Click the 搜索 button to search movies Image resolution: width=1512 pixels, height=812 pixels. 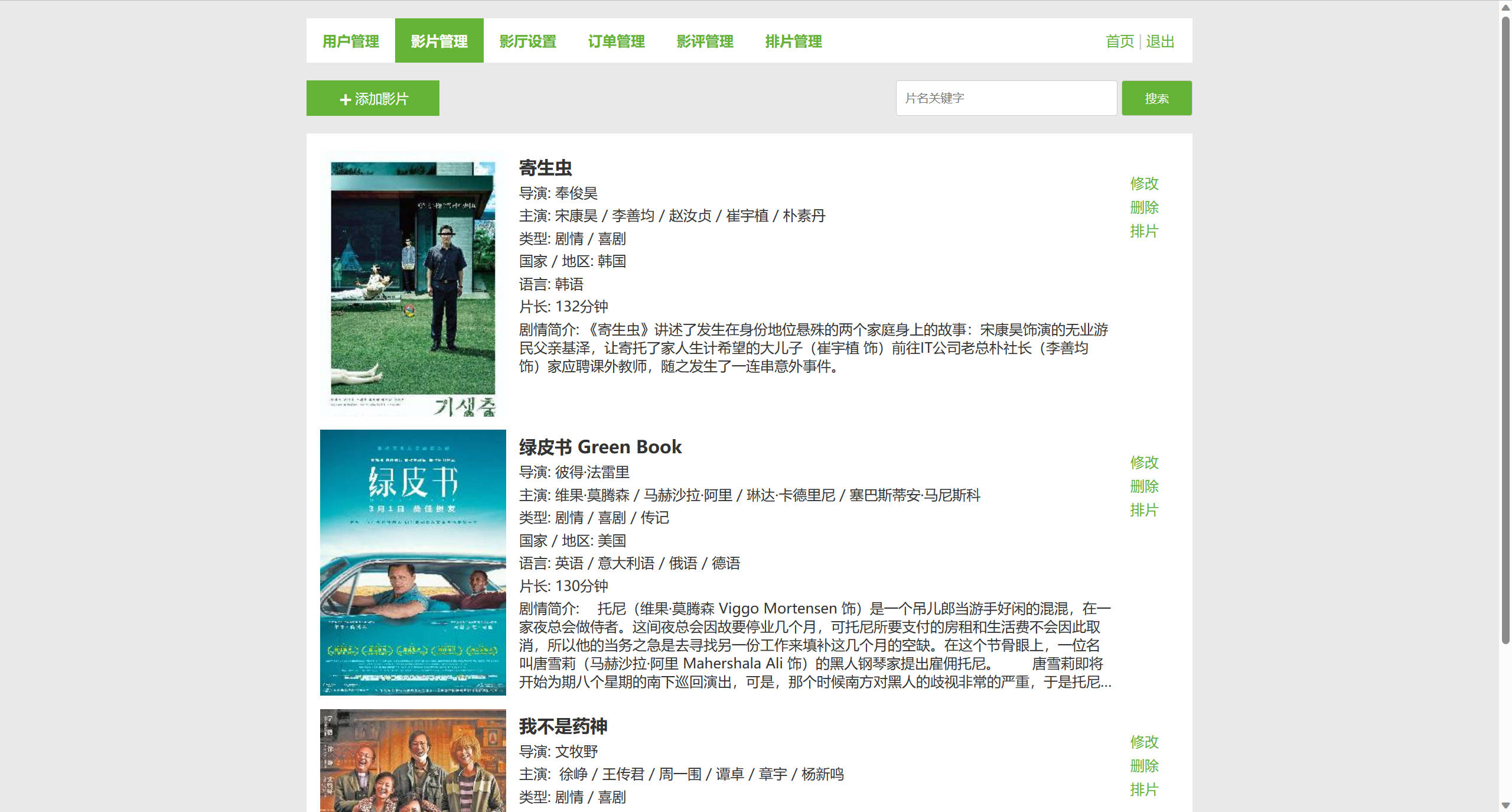click(x=1156, y=98)
